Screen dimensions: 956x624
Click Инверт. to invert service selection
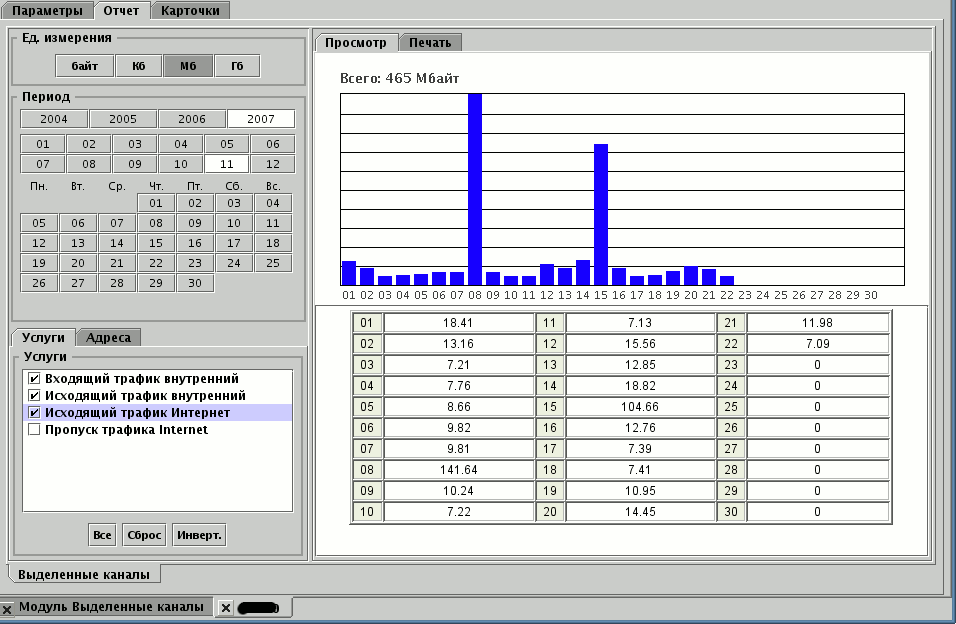tap(199, 535)
